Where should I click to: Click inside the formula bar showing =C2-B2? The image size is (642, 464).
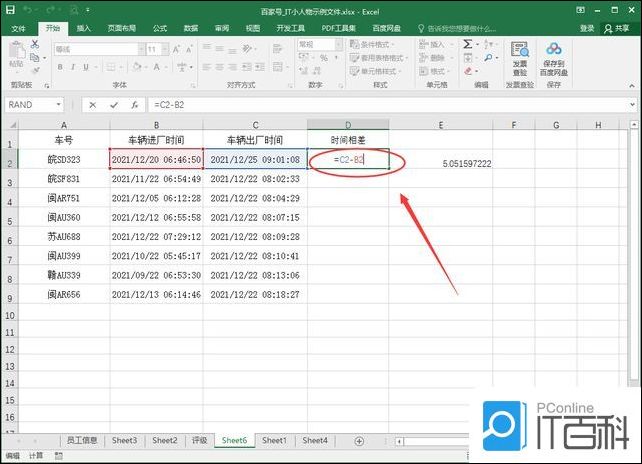click(380, 105)
